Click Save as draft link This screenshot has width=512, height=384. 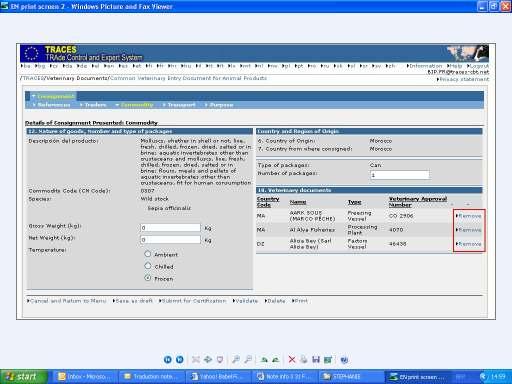pos(133,301)
